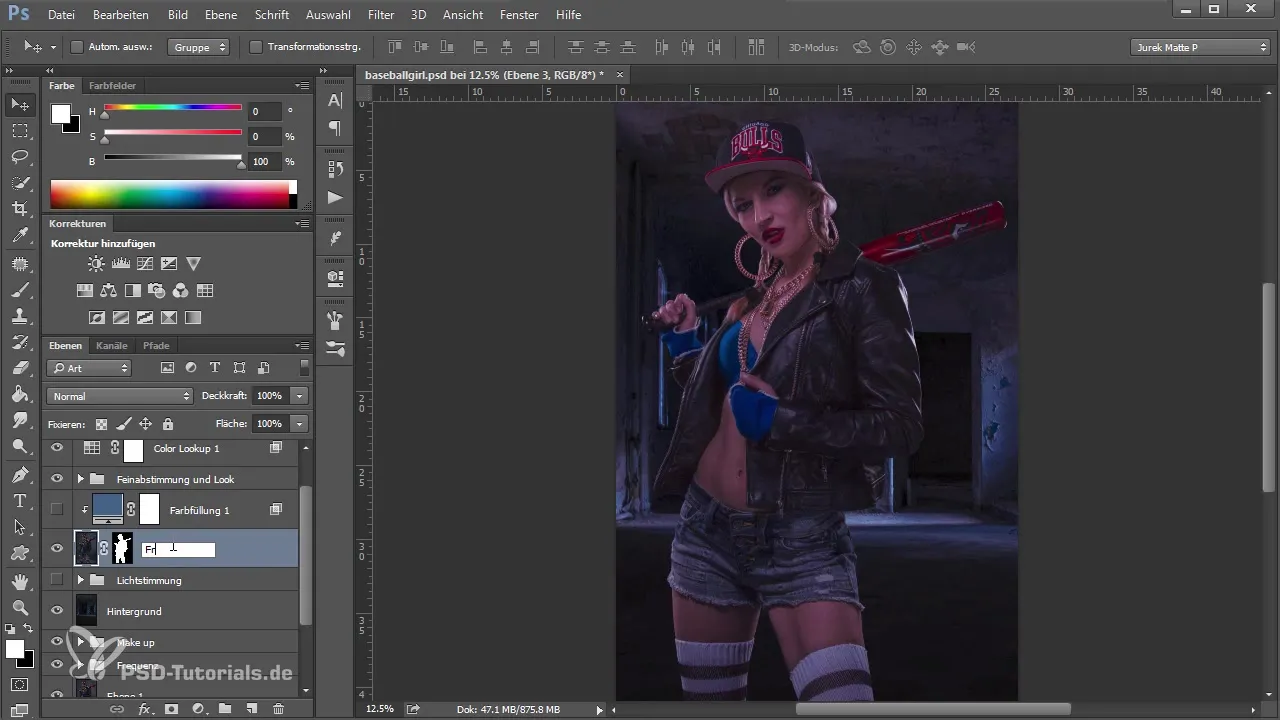Viewport: 1280px width, 720px height.
Task: Show the Farbfüllung 1 layer
Action: click(x=57, y=510)
